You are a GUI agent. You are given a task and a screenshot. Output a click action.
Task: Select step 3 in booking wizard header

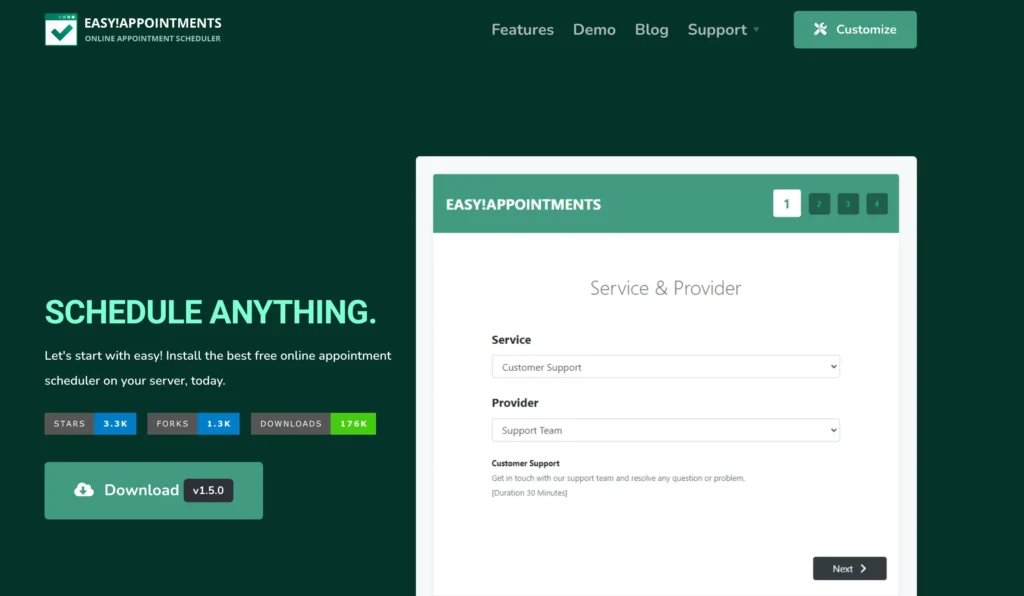coord(847,203)
